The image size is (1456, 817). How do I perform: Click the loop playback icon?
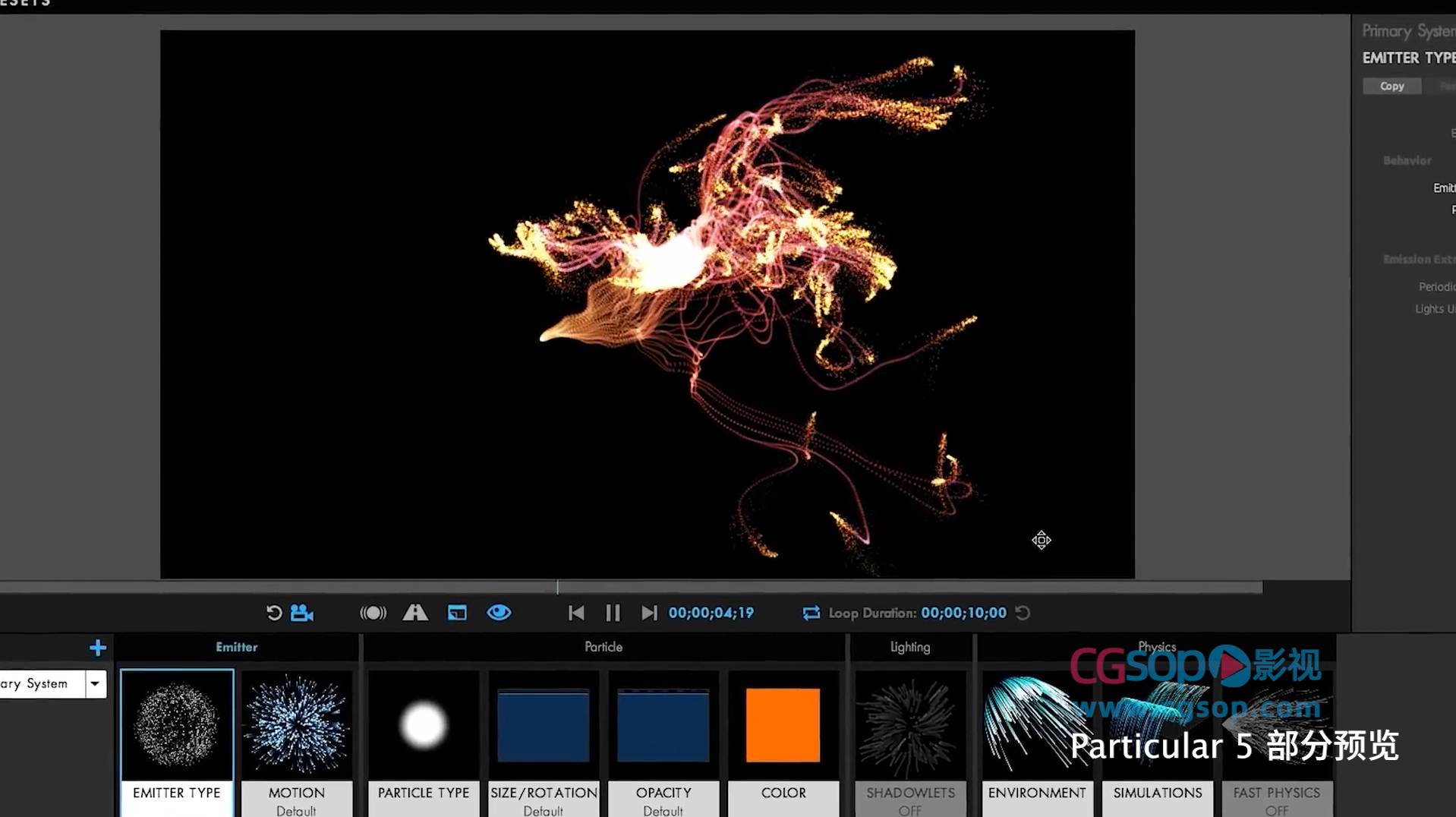pyautogui.click(x=810, y=613)
